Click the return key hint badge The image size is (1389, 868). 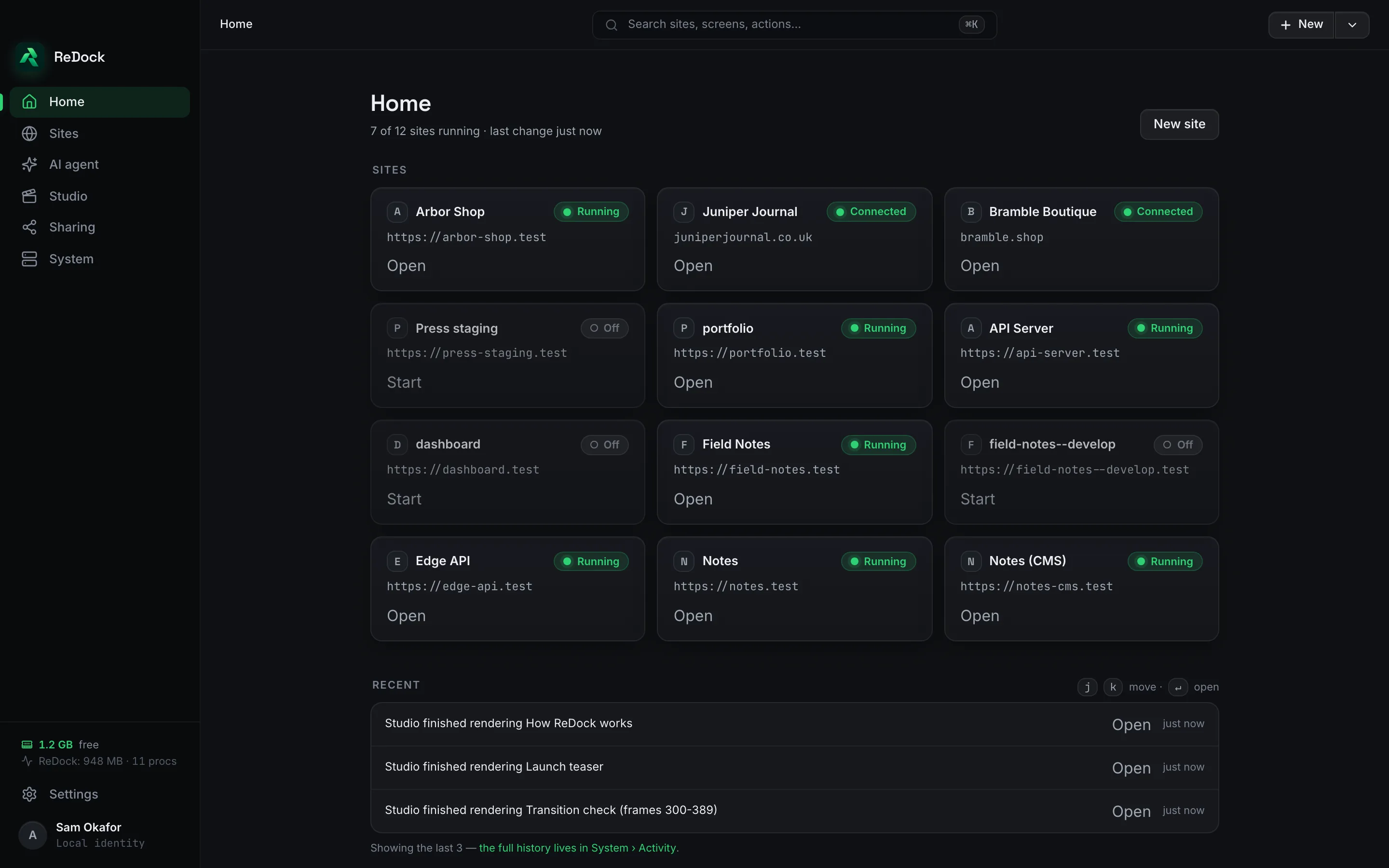(x=1178, y=687)
